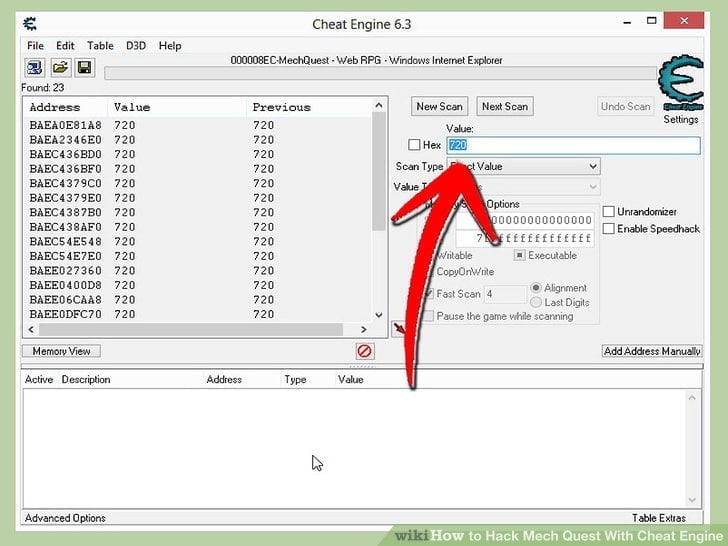Select the Last Digits radio button
The height and width of the screenshot is (546, 728).
[536, 302]
